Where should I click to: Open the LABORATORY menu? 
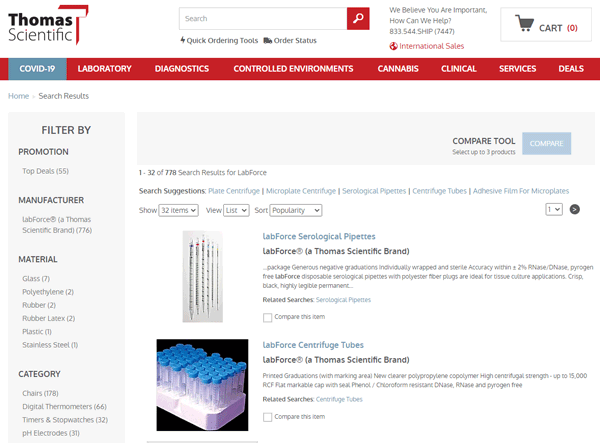click(104, 69)
